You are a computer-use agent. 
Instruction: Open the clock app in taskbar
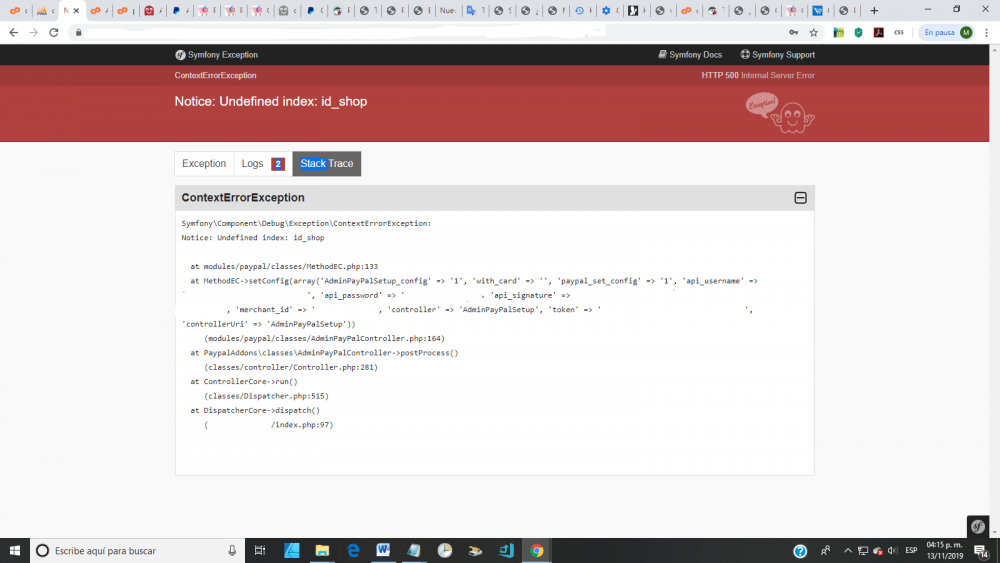(445, 550)
